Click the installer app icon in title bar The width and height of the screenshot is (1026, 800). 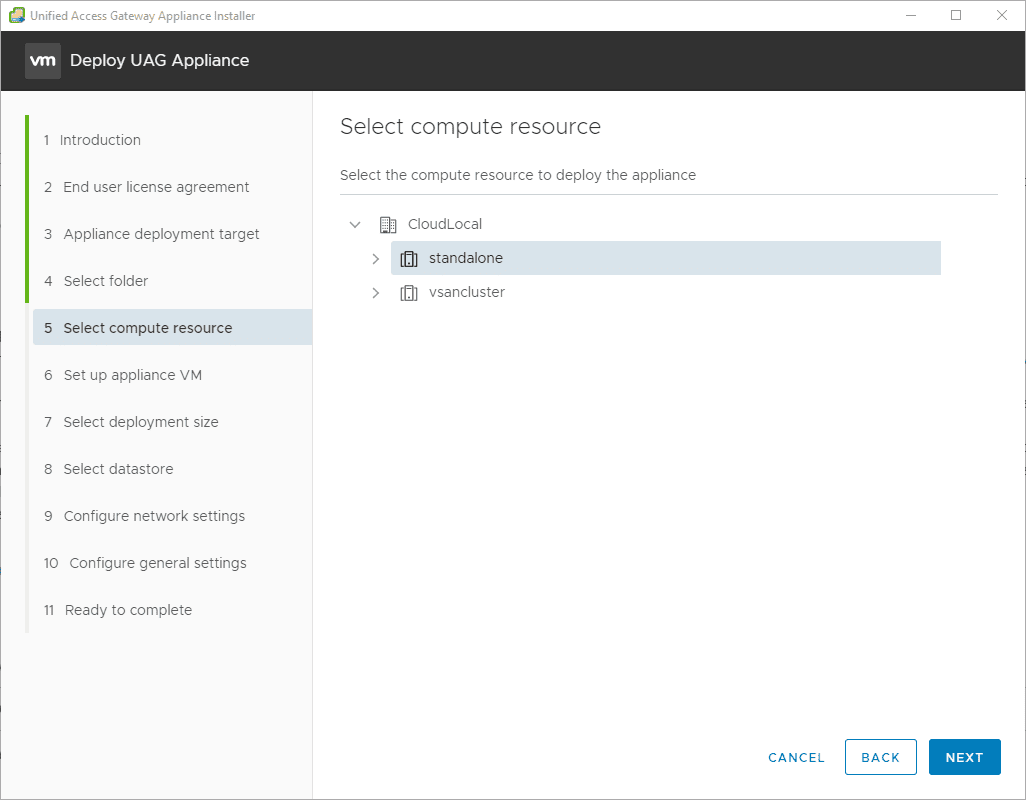click(16, 15)
